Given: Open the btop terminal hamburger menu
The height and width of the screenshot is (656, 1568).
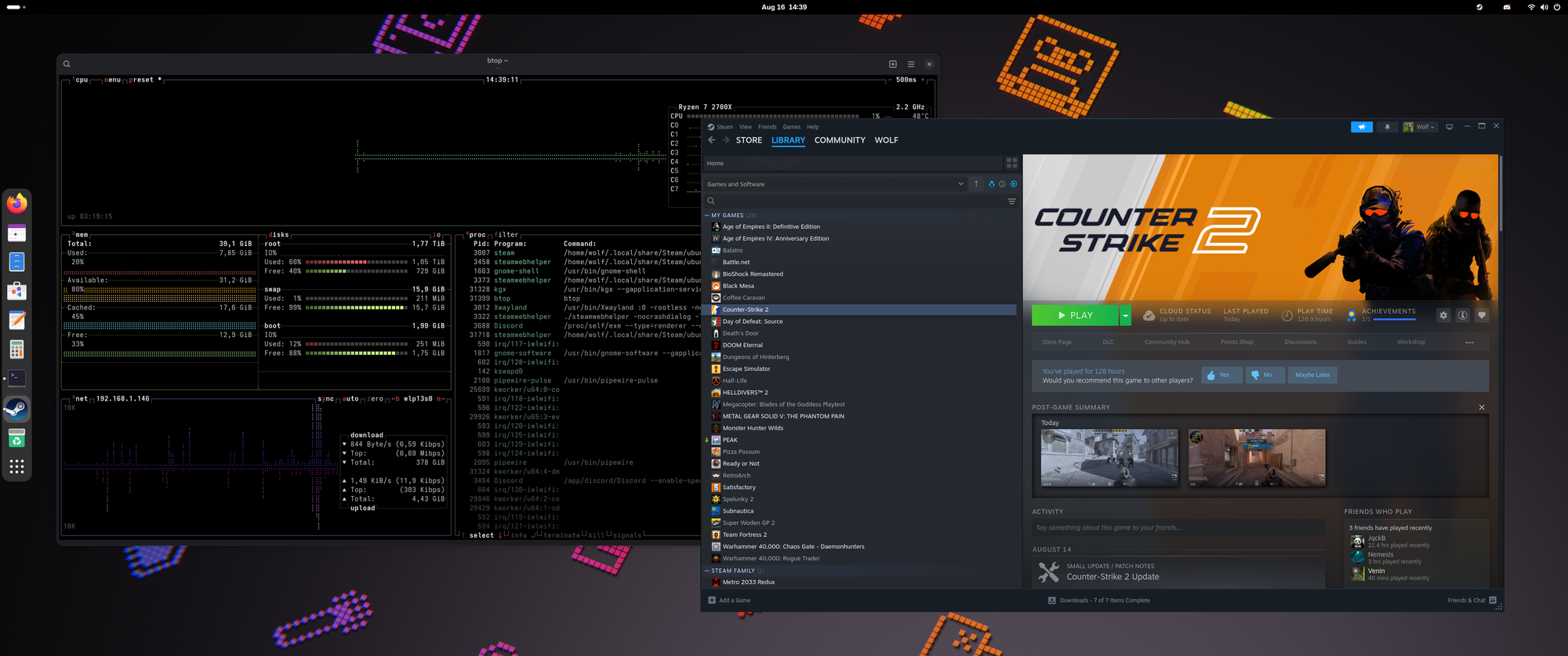Looking at the screenshot, I should click(x=911, y=64).
